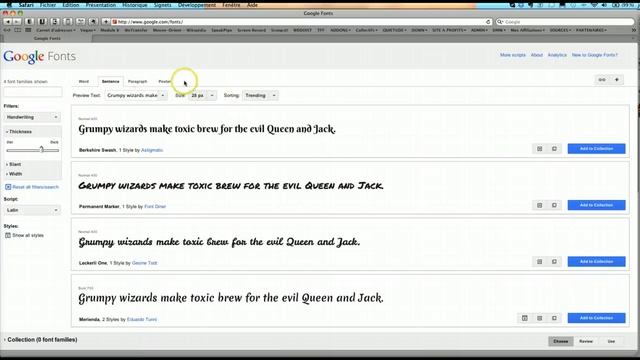
Task: Go forward with Safari's forward arrow
Action: (x=17, y=22)
